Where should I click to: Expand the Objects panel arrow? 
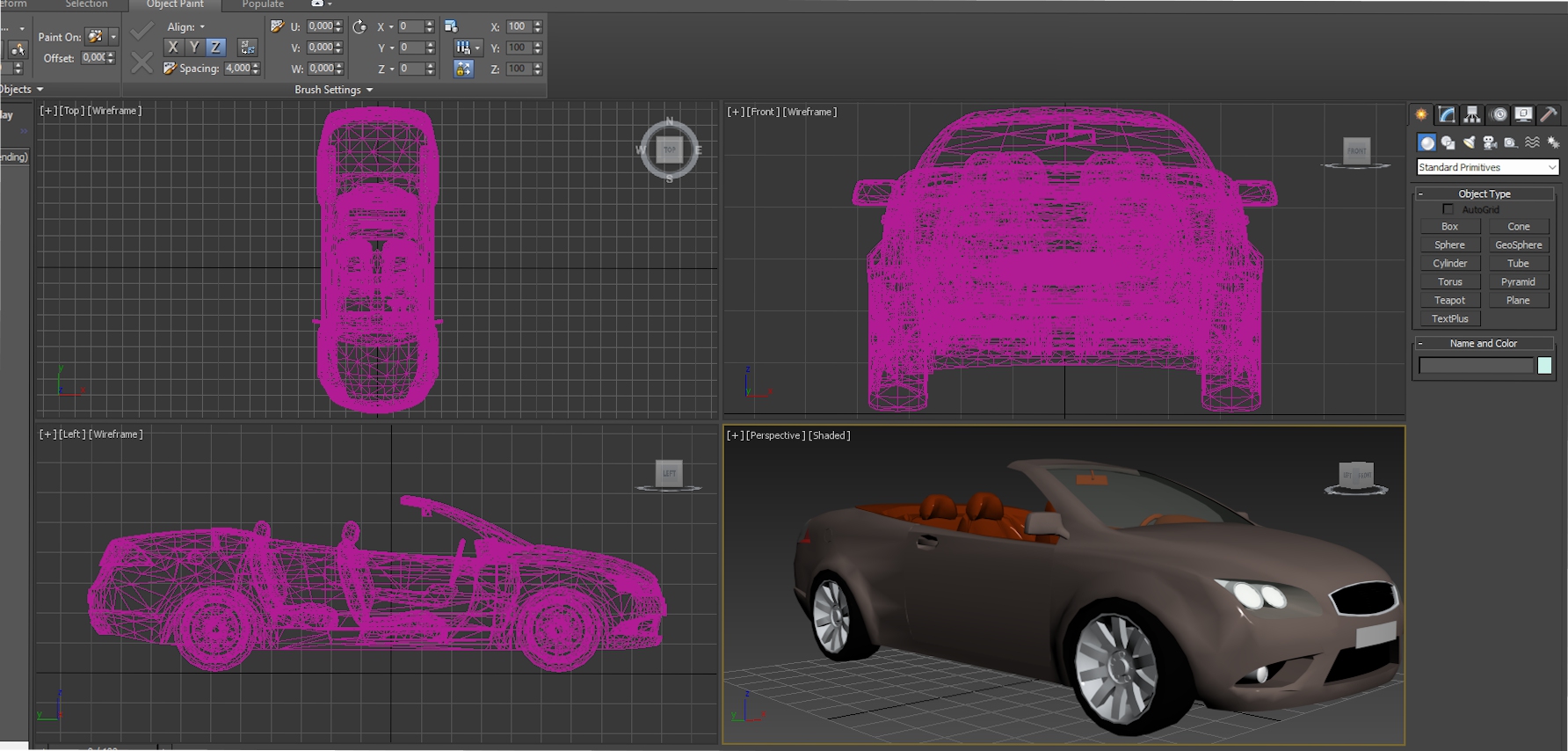point(40,89)
